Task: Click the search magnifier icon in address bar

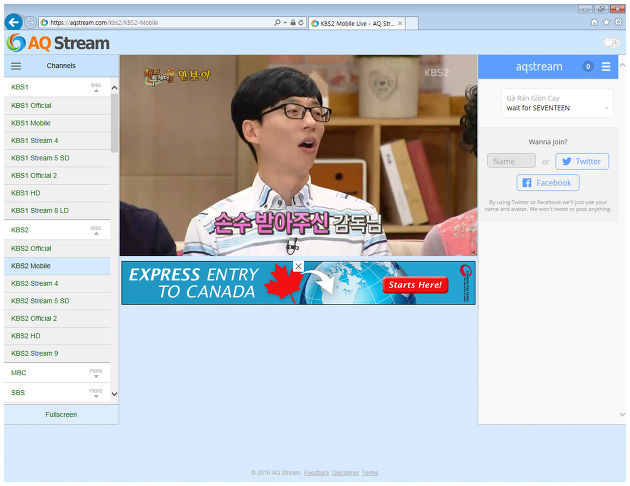Action: (x=277, y=22)
